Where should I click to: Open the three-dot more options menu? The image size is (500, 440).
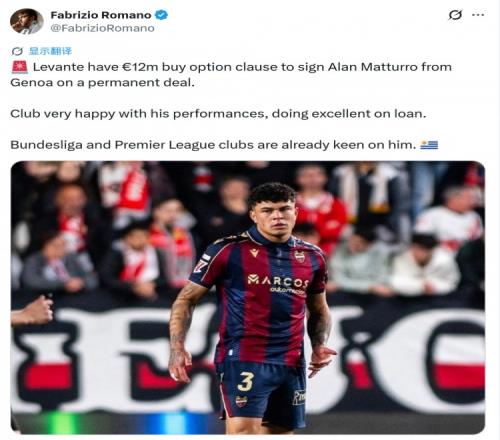478,15
